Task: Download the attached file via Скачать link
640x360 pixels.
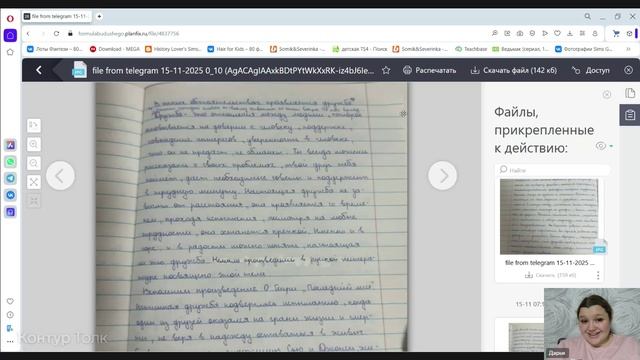Action: pos(551,276)
